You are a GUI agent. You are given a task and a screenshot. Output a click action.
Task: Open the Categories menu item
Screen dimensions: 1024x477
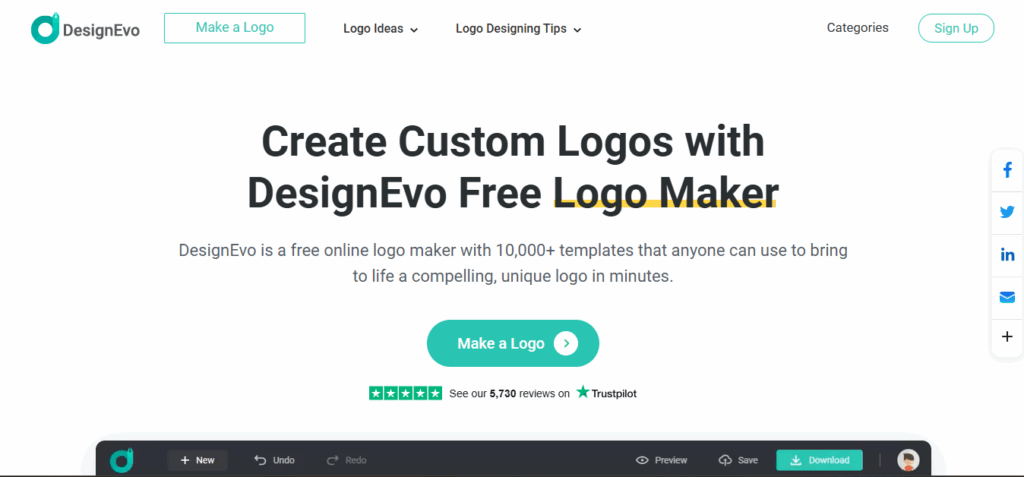(x=857, y=27)
